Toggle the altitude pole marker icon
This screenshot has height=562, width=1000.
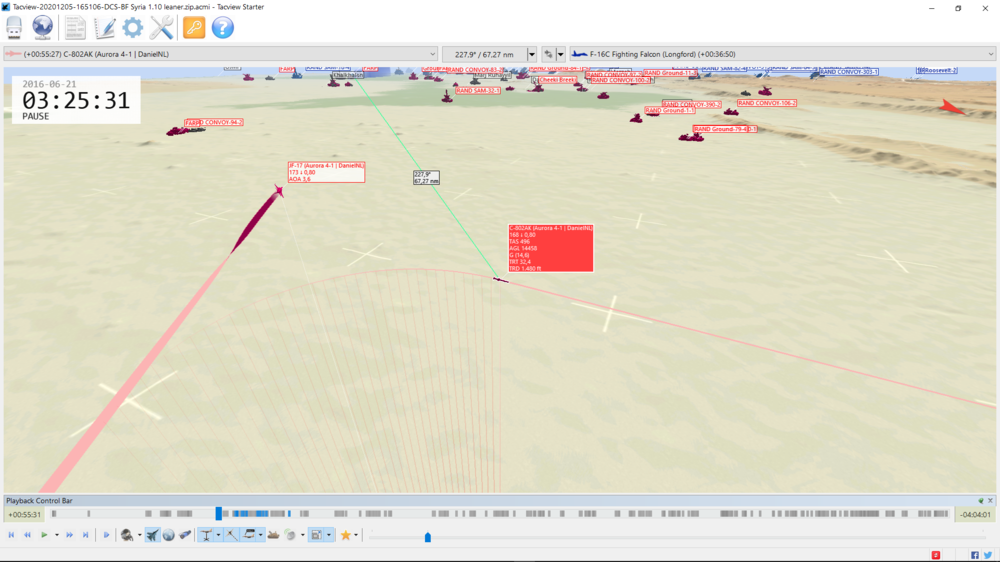point(206,535)
